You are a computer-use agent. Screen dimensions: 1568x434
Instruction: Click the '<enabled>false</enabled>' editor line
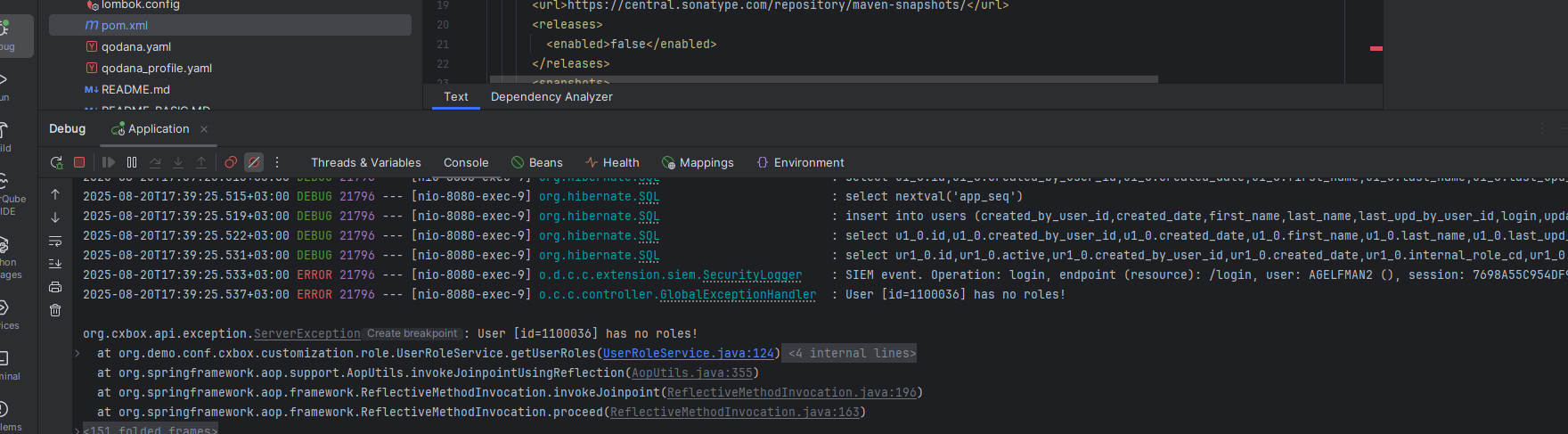[632, 44]
